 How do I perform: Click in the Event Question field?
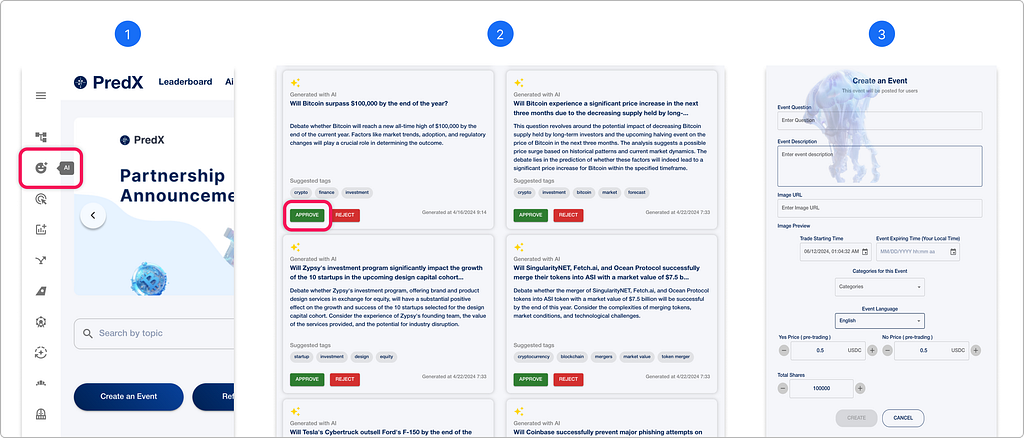point(880,121)
